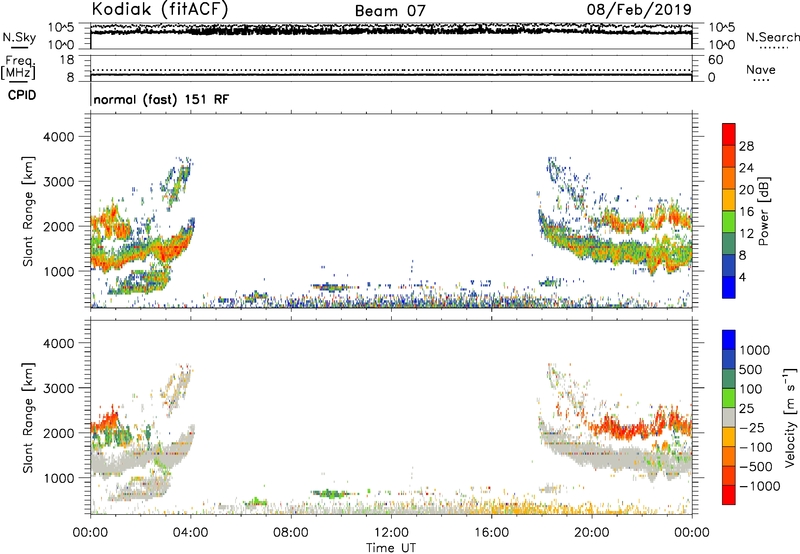Viewport: 800px width, 554px height.
Task: Click the "-25" tick on the Velocity colorbar
Action: [752, 428]
